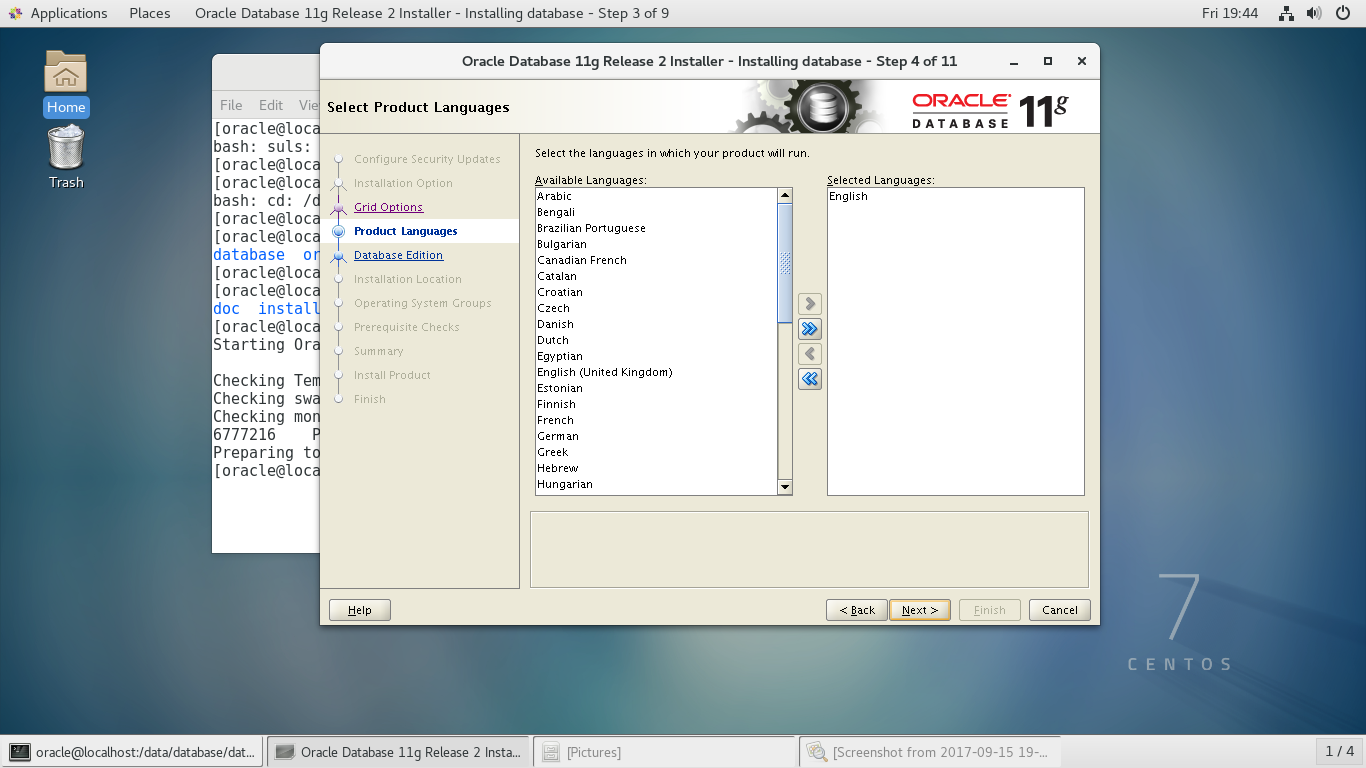Open the Trash desktop icon

click(66, 156)
